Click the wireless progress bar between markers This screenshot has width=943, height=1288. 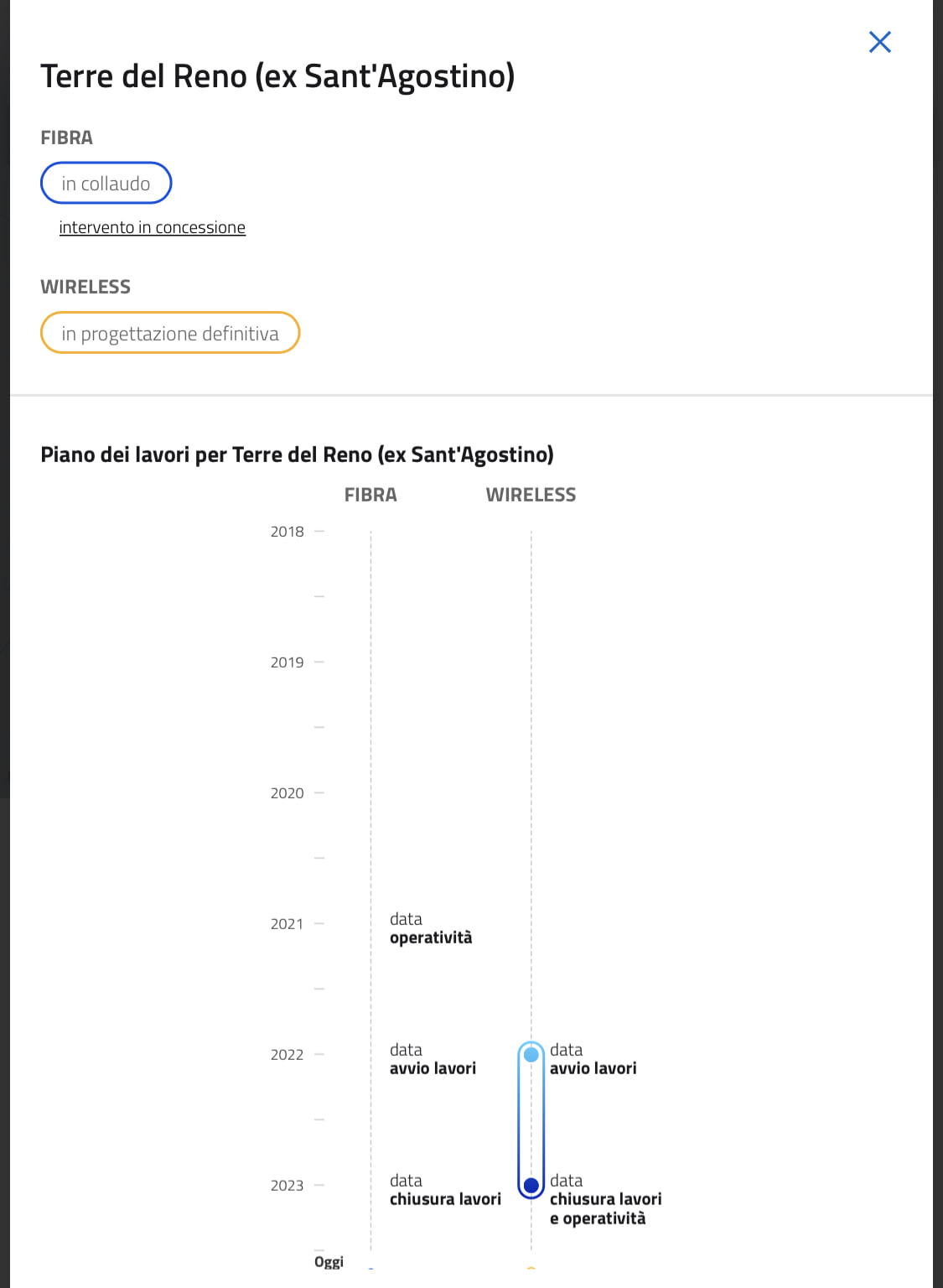(531, 1120)
